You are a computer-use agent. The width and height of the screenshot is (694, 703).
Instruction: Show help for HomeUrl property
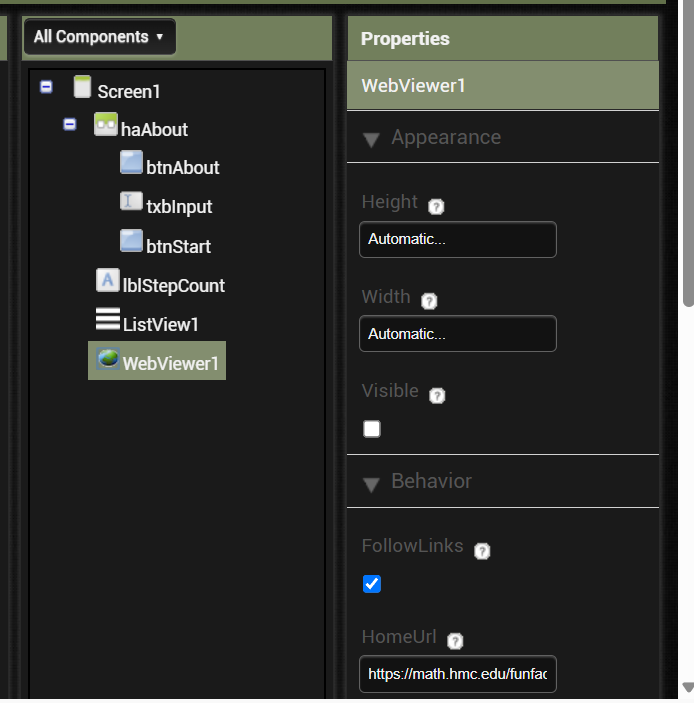455,641
